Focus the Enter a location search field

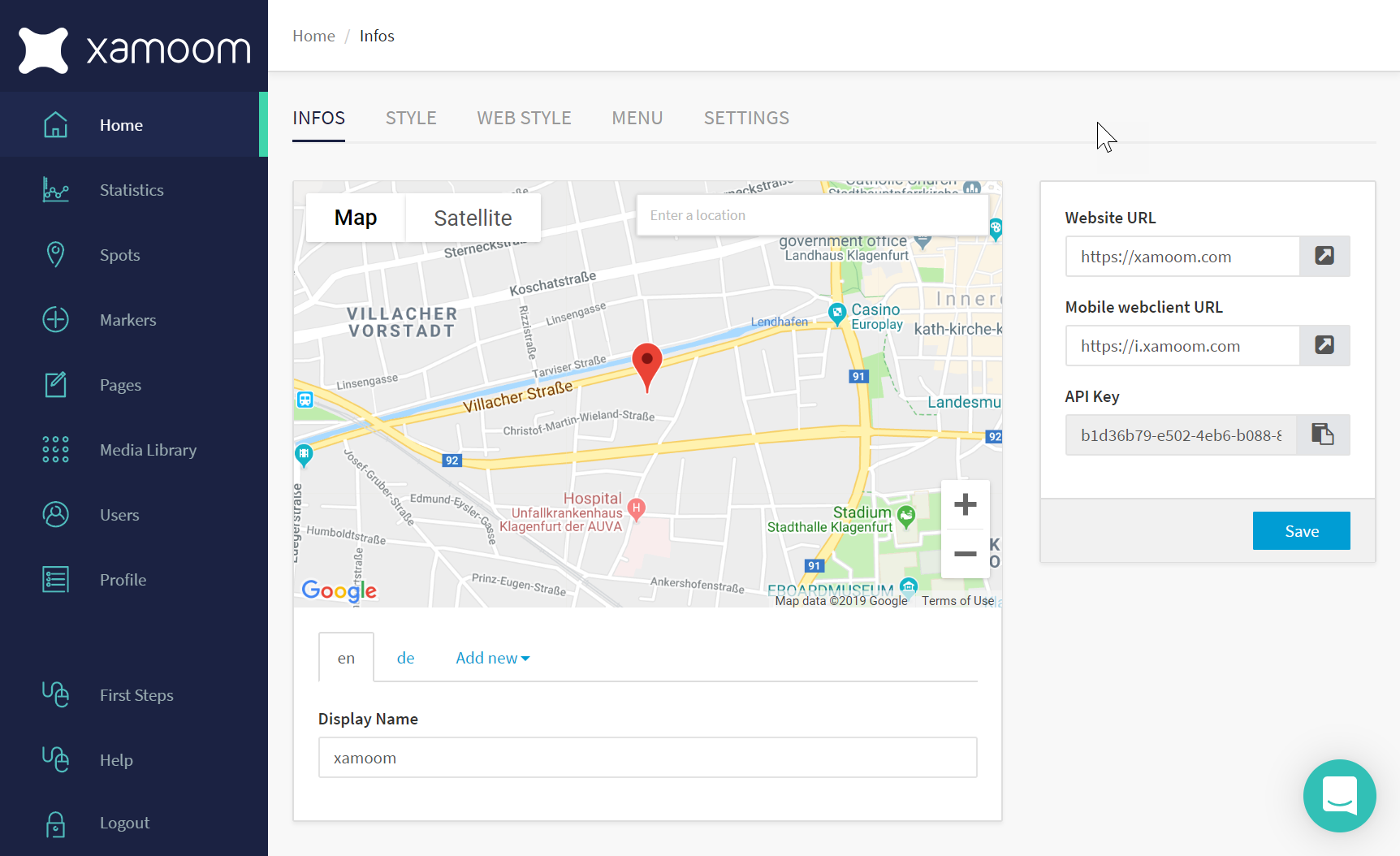click(812, 215)
